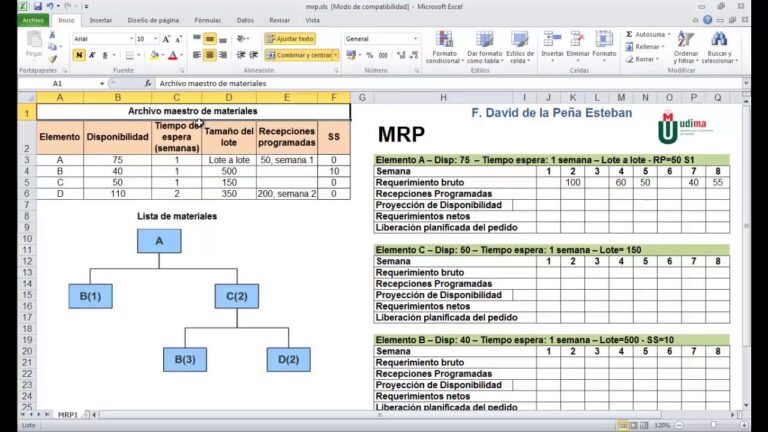Toggle Ajustar texto wrap option
The width and height of the screenshot is (768, 432).
290,39
